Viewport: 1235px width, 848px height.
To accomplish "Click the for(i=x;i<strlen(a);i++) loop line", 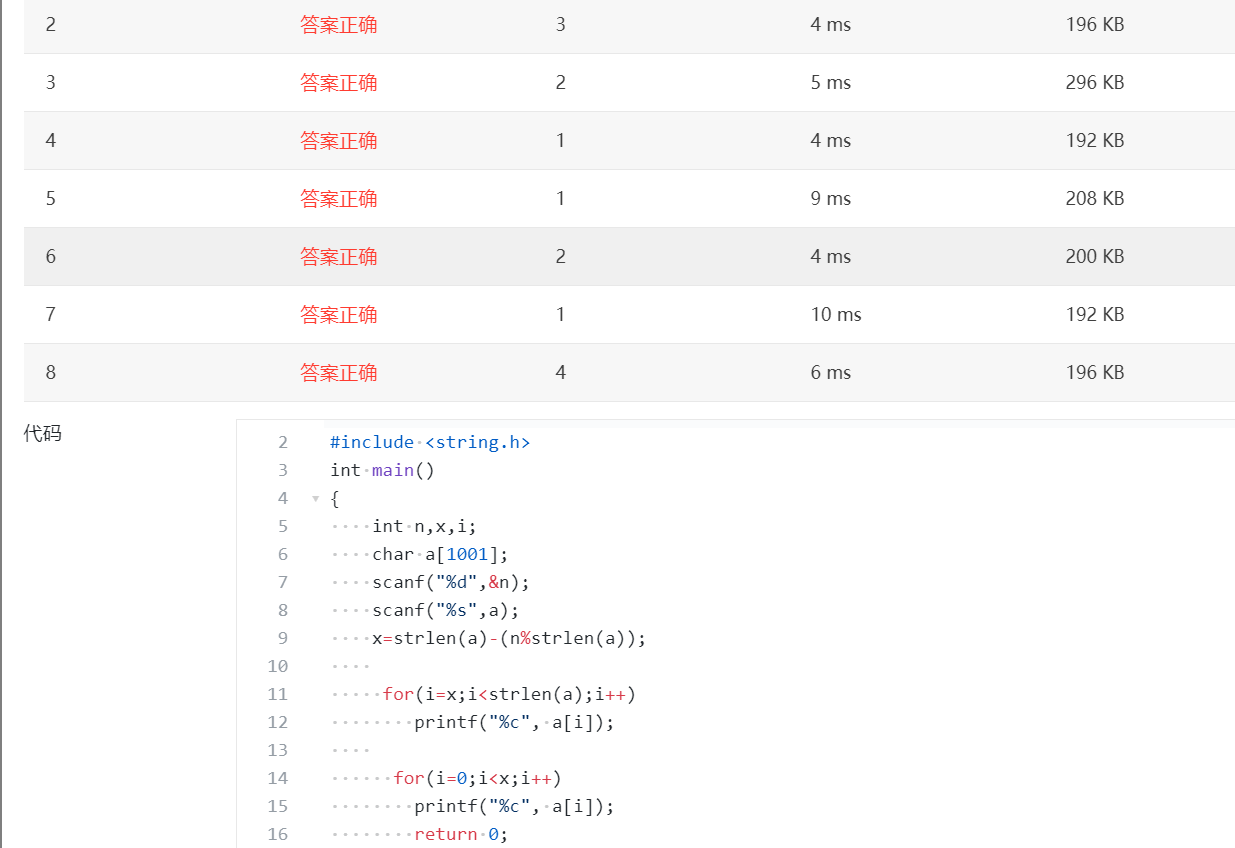I will pos(509,694).
